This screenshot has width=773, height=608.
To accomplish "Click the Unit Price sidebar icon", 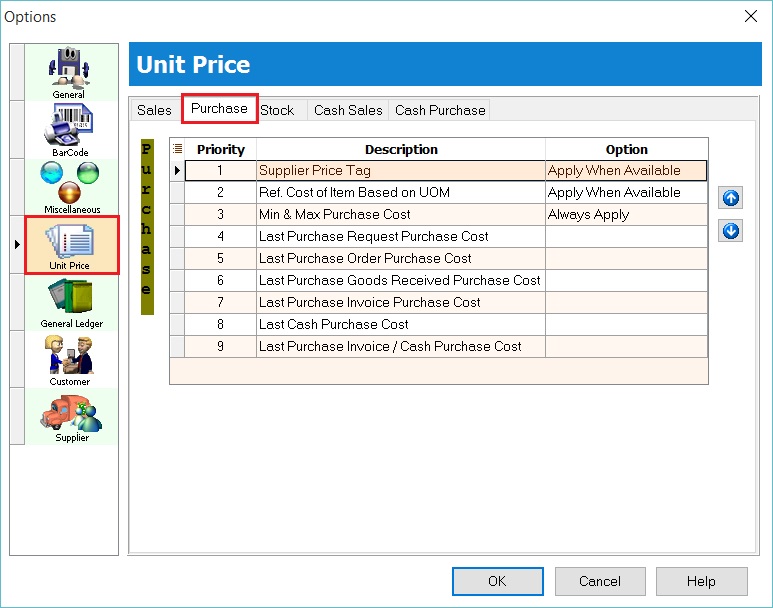I will click(x=71, y=244).
